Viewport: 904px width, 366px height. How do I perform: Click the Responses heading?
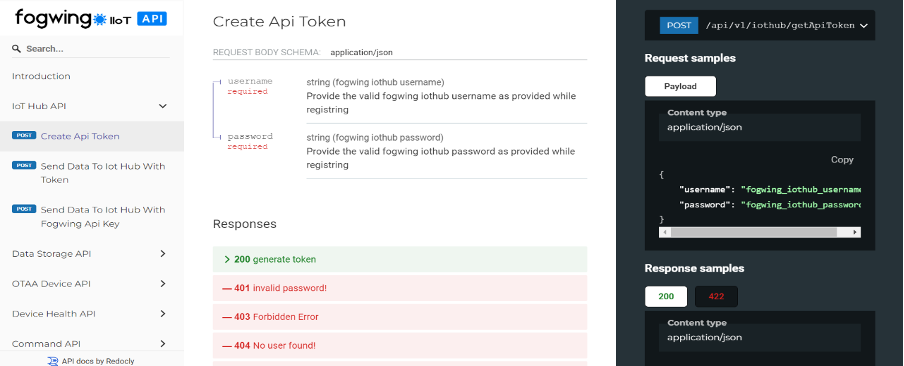click(x=244, y=224)
